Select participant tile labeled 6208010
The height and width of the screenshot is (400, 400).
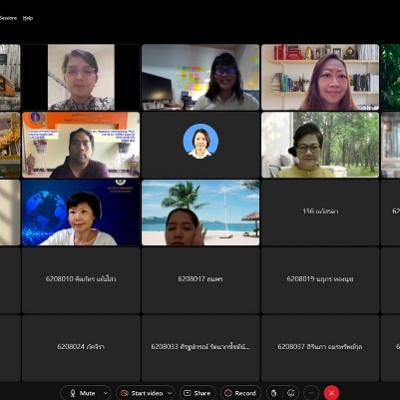81,280
